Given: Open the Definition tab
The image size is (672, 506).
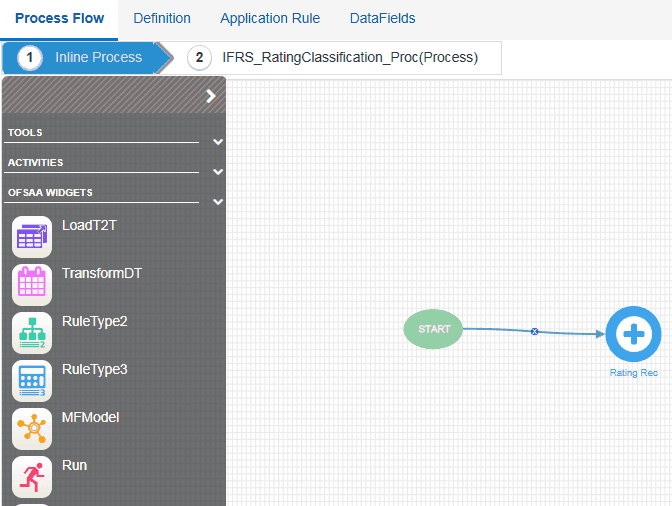Looking at the screenshot, I should [162, 18].
